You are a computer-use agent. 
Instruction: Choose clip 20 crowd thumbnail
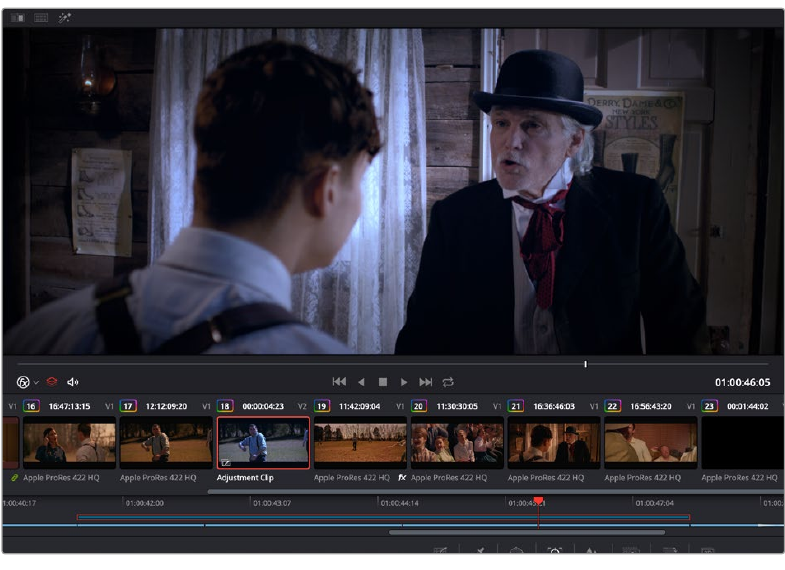pyautogui.click(x=457, y=443)
